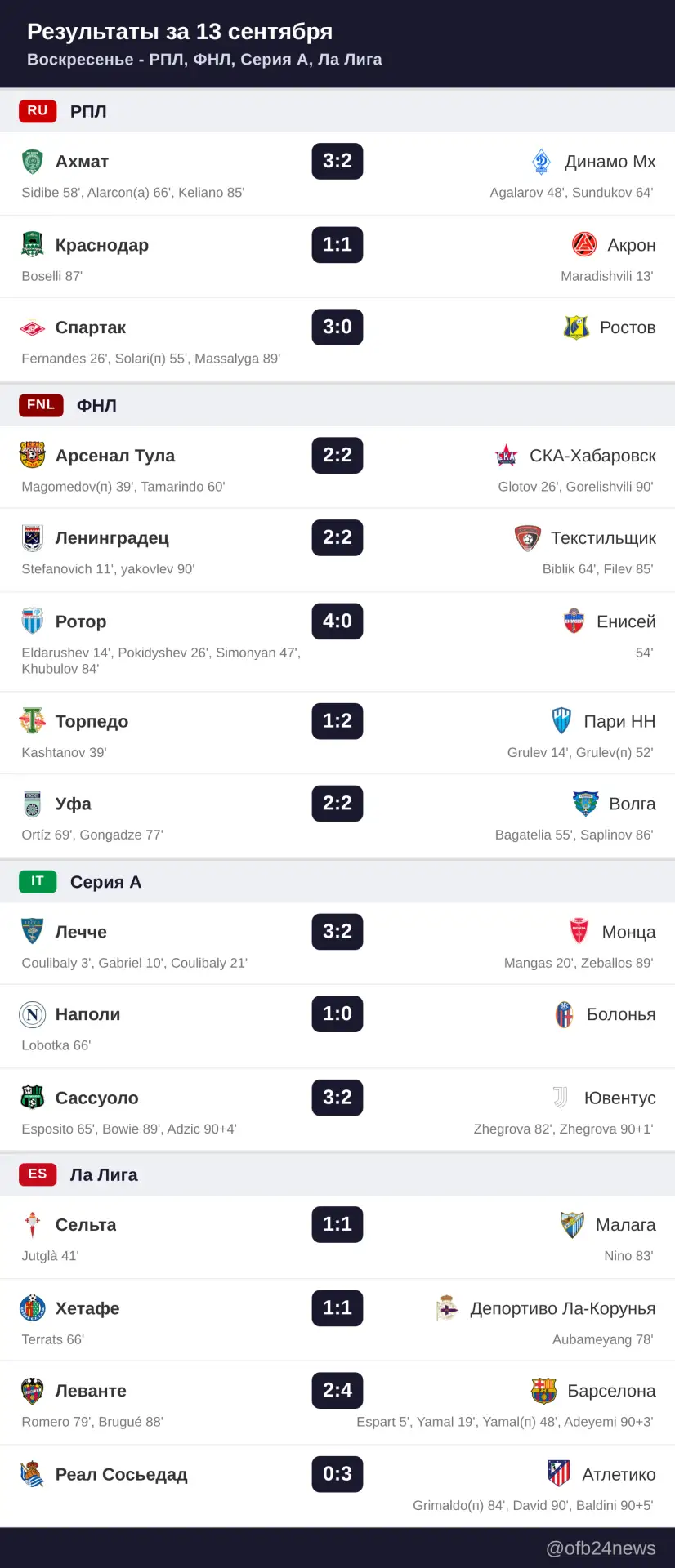Open the RU league badge for RPL
Screen dimensions: 675x1568
click(38, 111)
